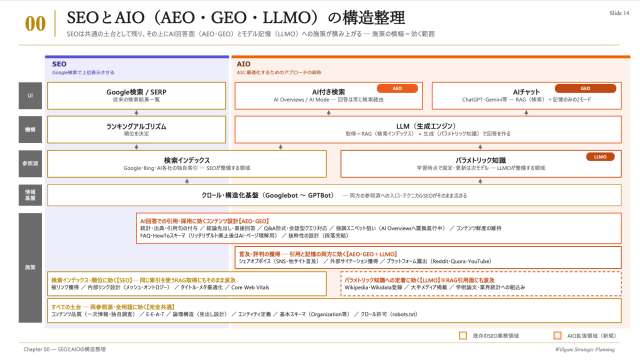Click the slide title 'SEOとAIO(AEO・GEO・LLMO)の構造整理'
Screen dimensions: 640x361
236,18
